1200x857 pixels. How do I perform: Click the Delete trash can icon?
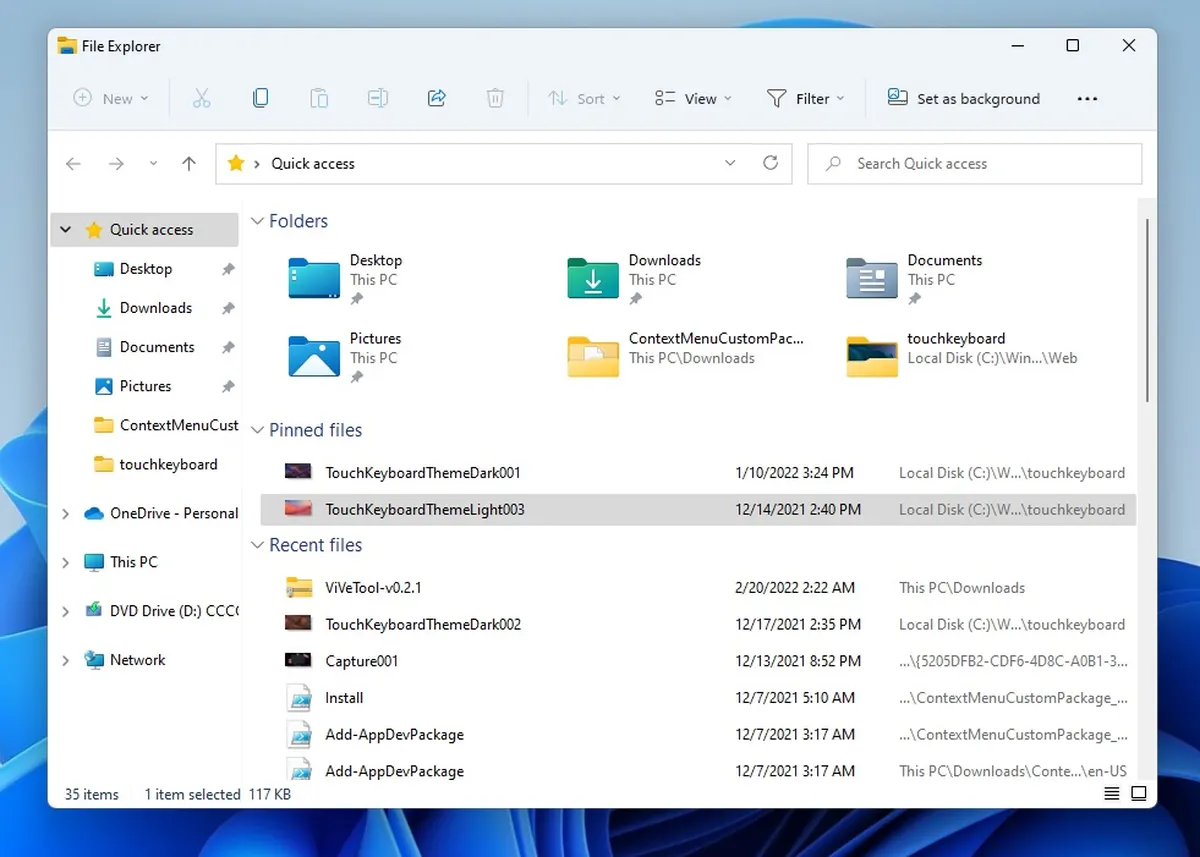click(495, 98)
